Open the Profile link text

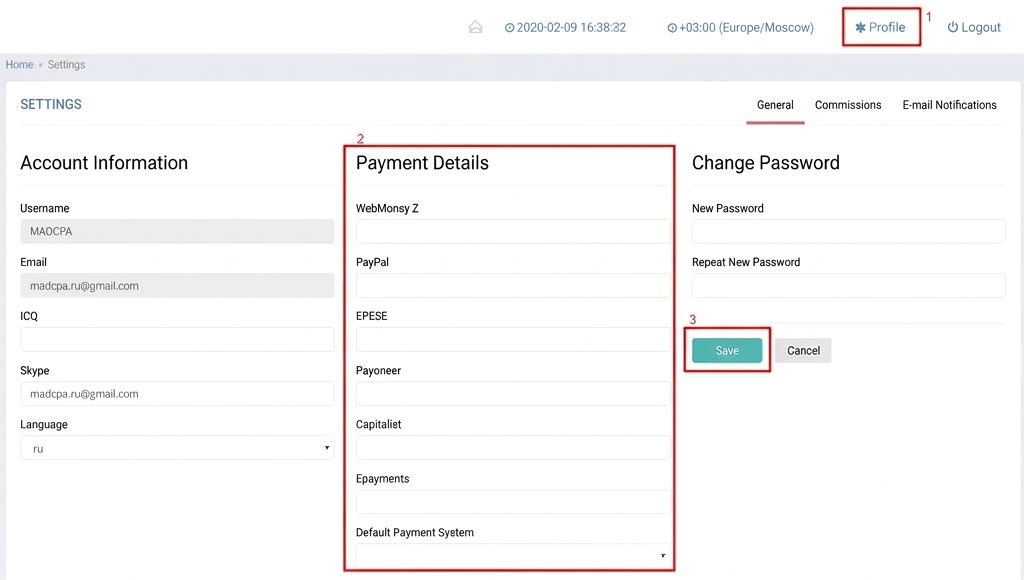coord(887,27)
